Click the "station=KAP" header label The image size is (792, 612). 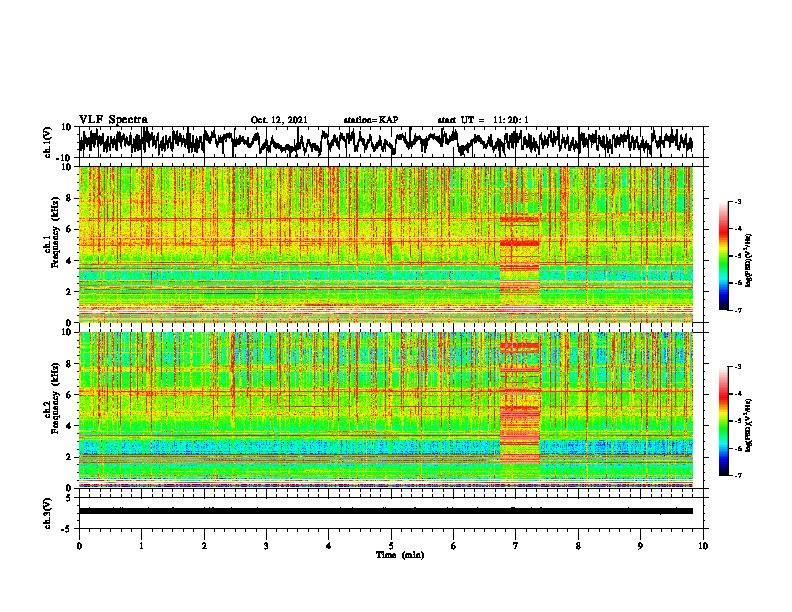(371, 120)
